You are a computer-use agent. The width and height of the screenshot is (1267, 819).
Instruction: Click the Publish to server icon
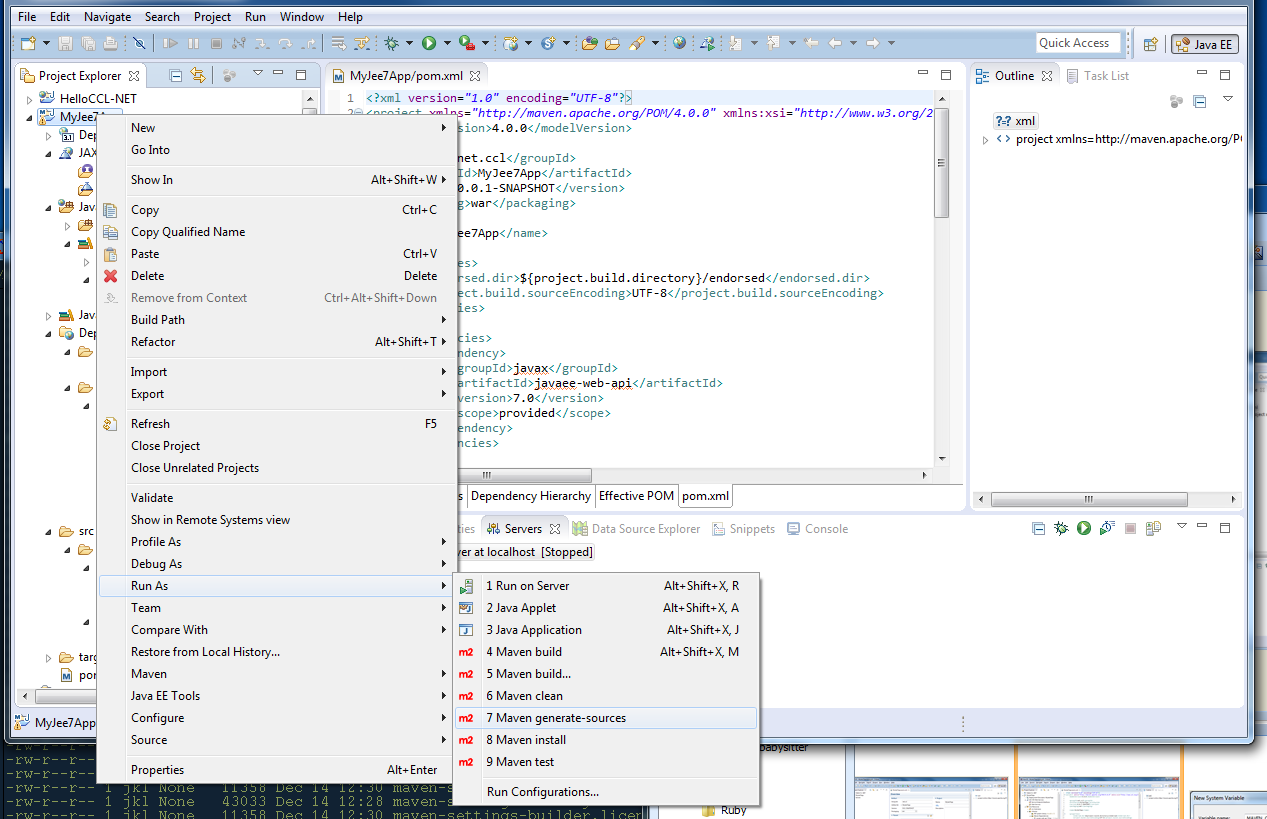pyautogui.click(x=1152, y=528)
